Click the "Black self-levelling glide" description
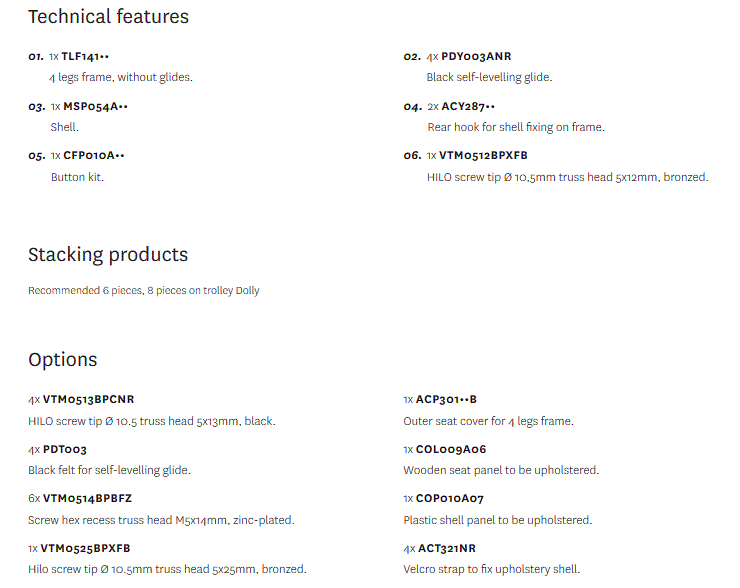Screen dimensions: 740x588 (x=489, y=77)
